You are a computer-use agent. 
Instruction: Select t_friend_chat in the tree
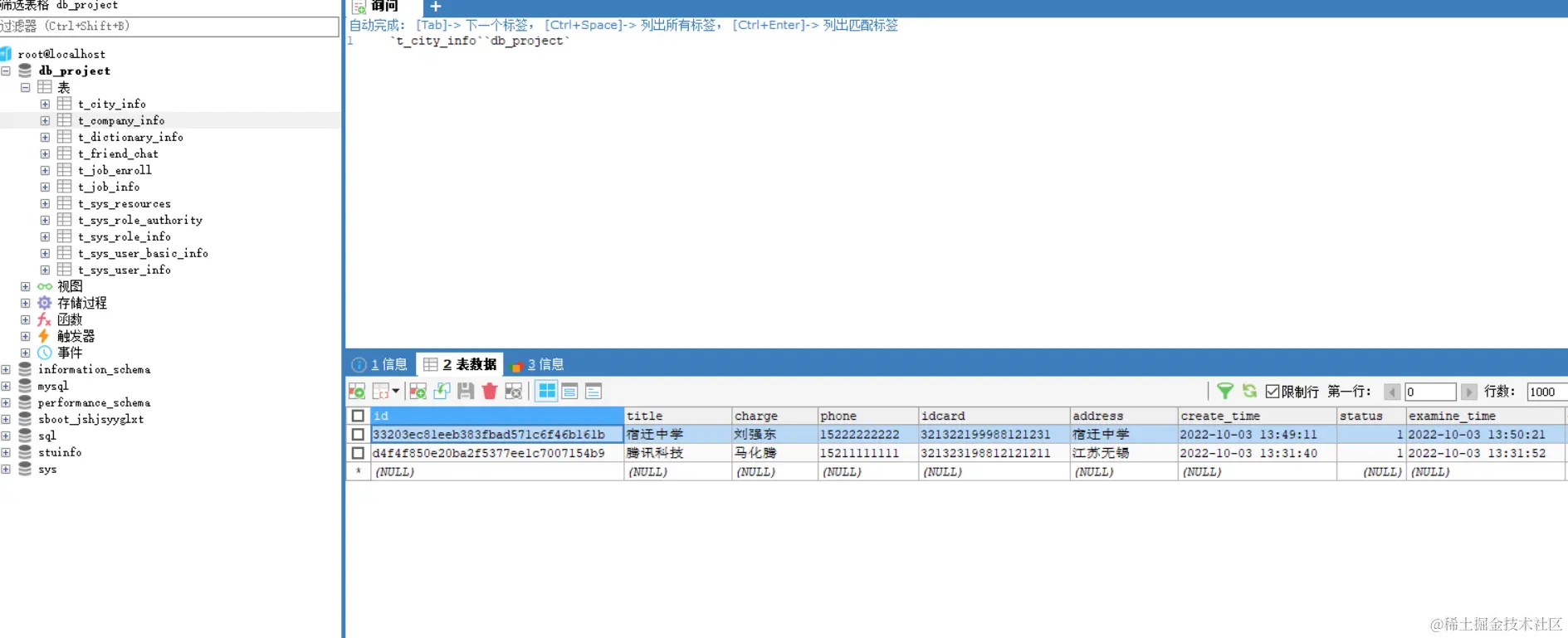click(x=118, y=153)
